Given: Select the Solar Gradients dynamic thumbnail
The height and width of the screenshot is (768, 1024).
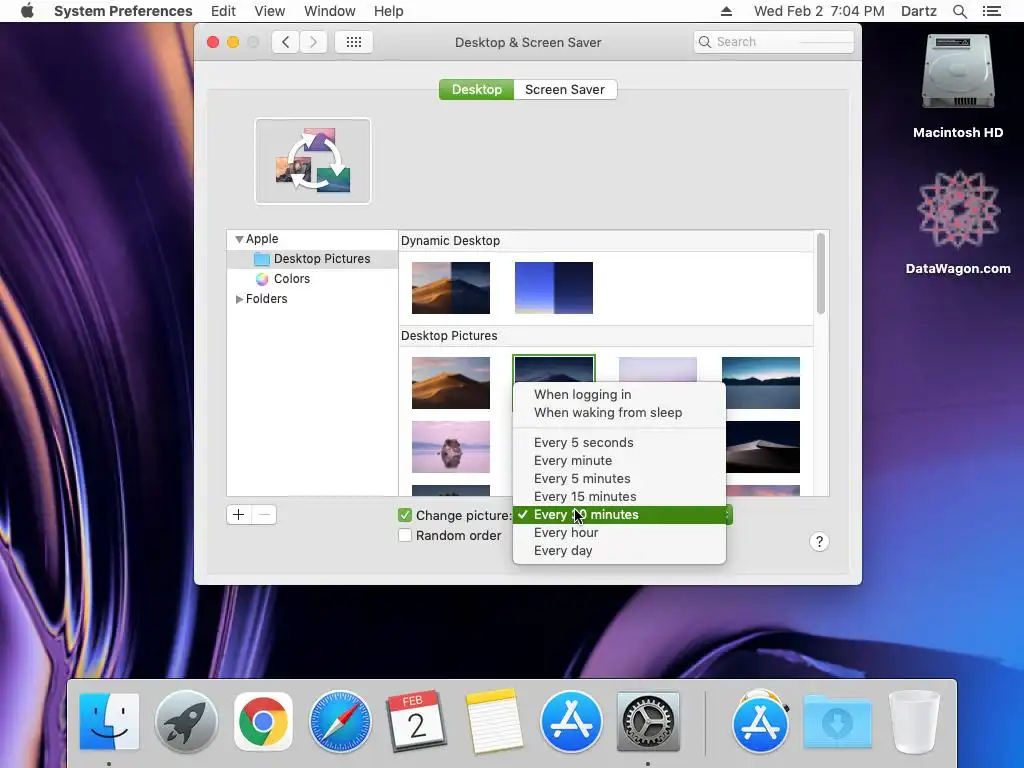Looking at the screenshot, I should point(554,288).
